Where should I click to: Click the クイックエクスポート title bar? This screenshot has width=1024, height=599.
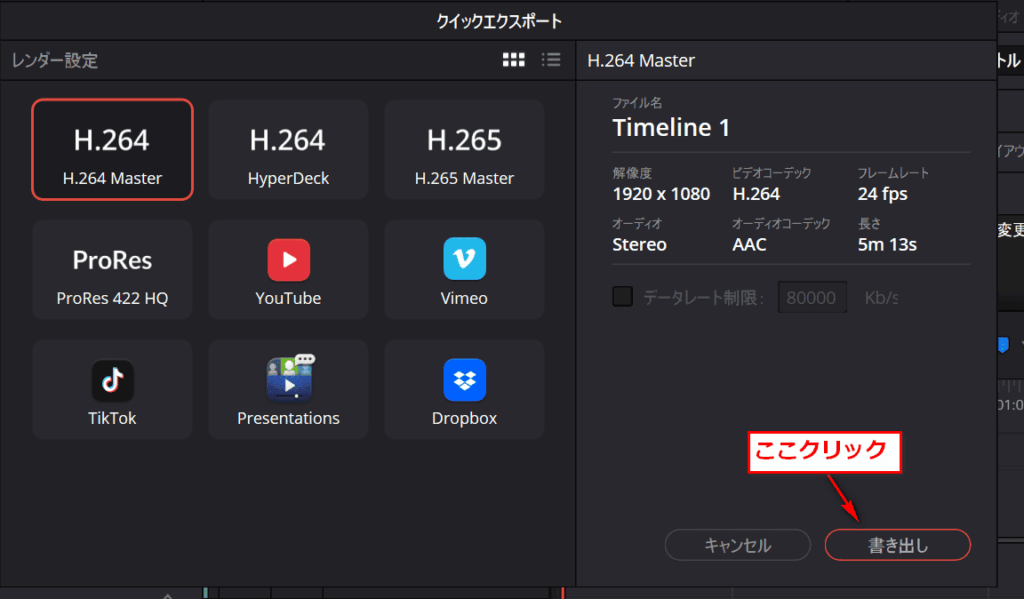point(499,20)
